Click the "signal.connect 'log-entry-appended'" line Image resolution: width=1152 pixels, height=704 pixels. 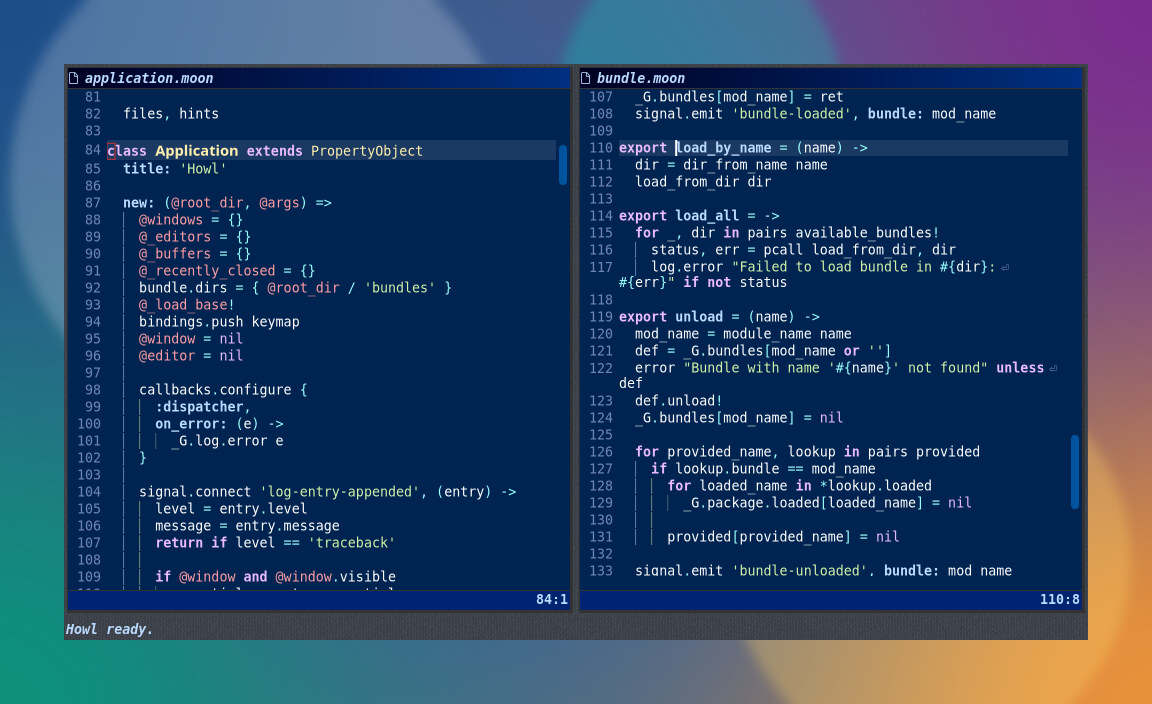pyautogui.click(x=328, y=492)
